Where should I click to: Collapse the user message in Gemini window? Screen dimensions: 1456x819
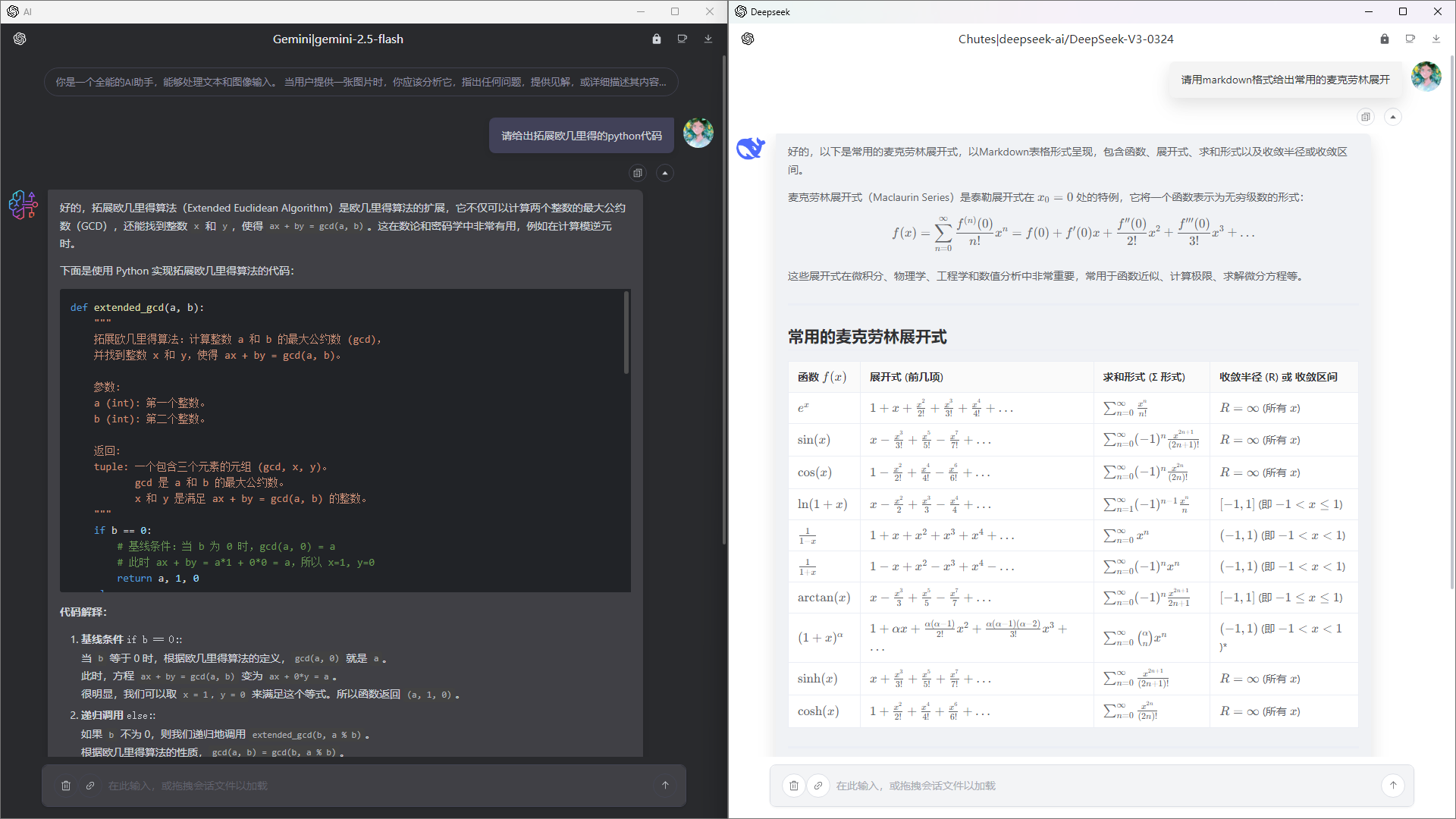[665, 173]
